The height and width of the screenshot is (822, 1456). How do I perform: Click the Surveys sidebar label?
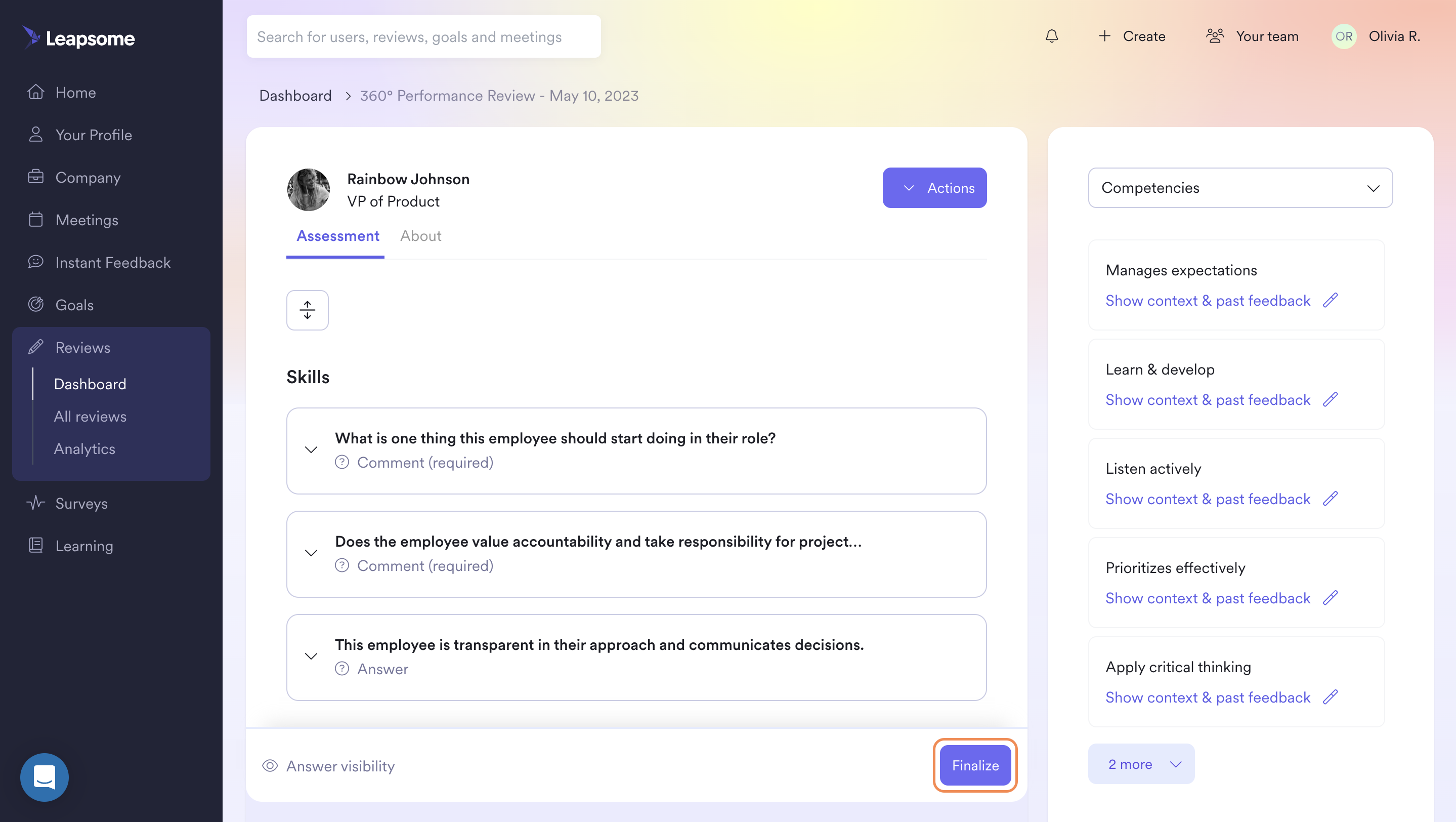click(81, 503)
